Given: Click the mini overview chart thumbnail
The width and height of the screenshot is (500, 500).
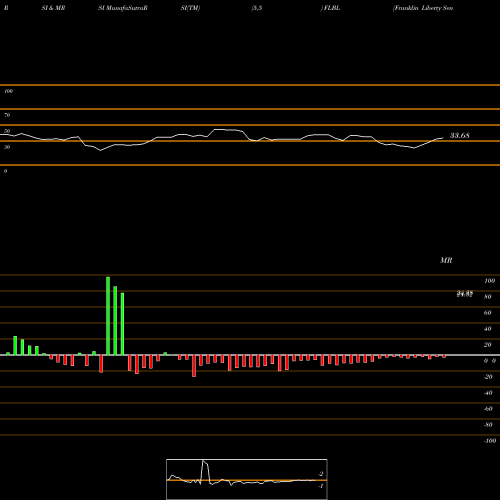Looking at the screenshot, I should [247, 479].
